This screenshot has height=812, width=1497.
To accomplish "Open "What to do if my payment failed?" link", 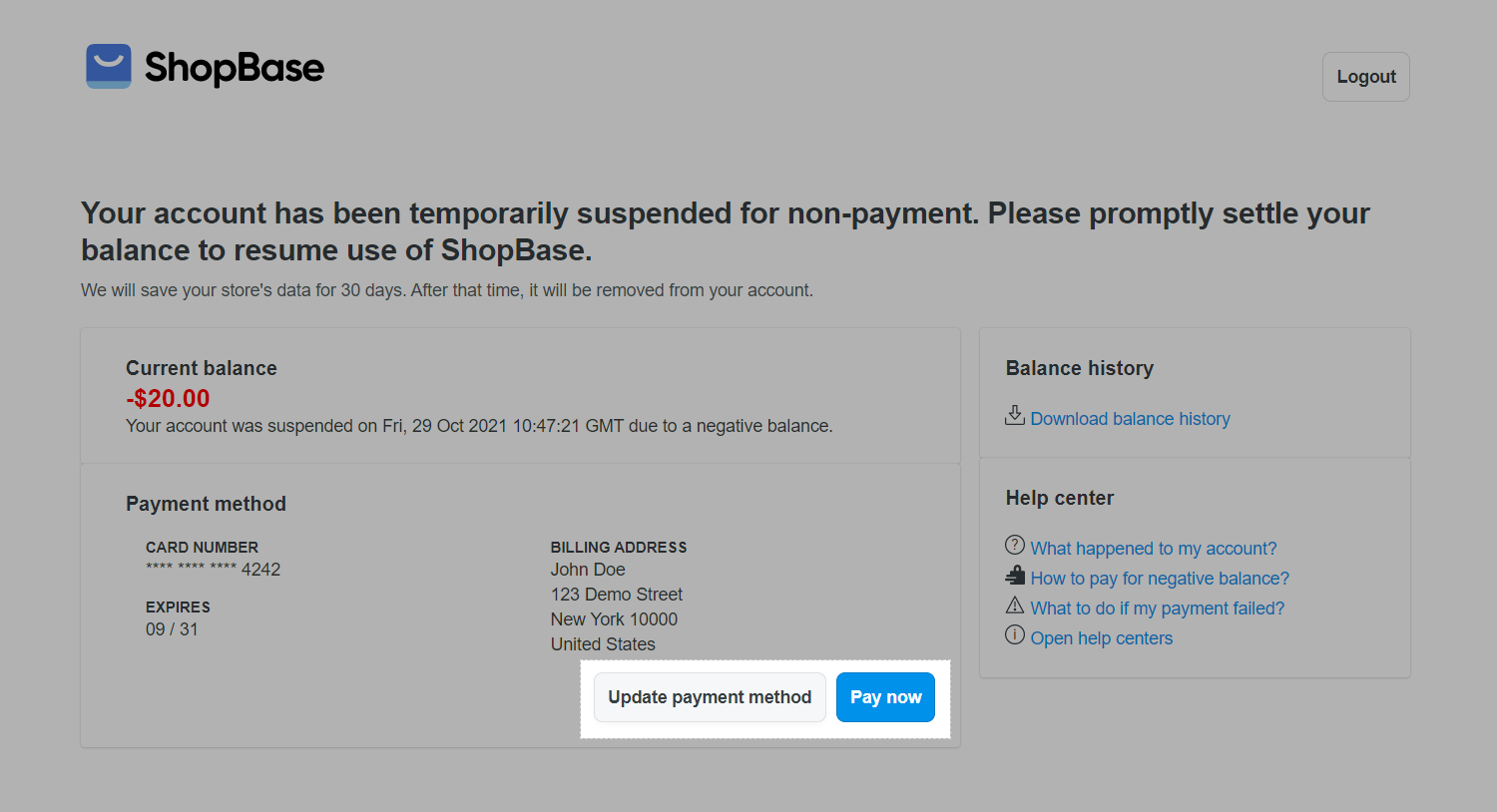I will coord(1157,609).
